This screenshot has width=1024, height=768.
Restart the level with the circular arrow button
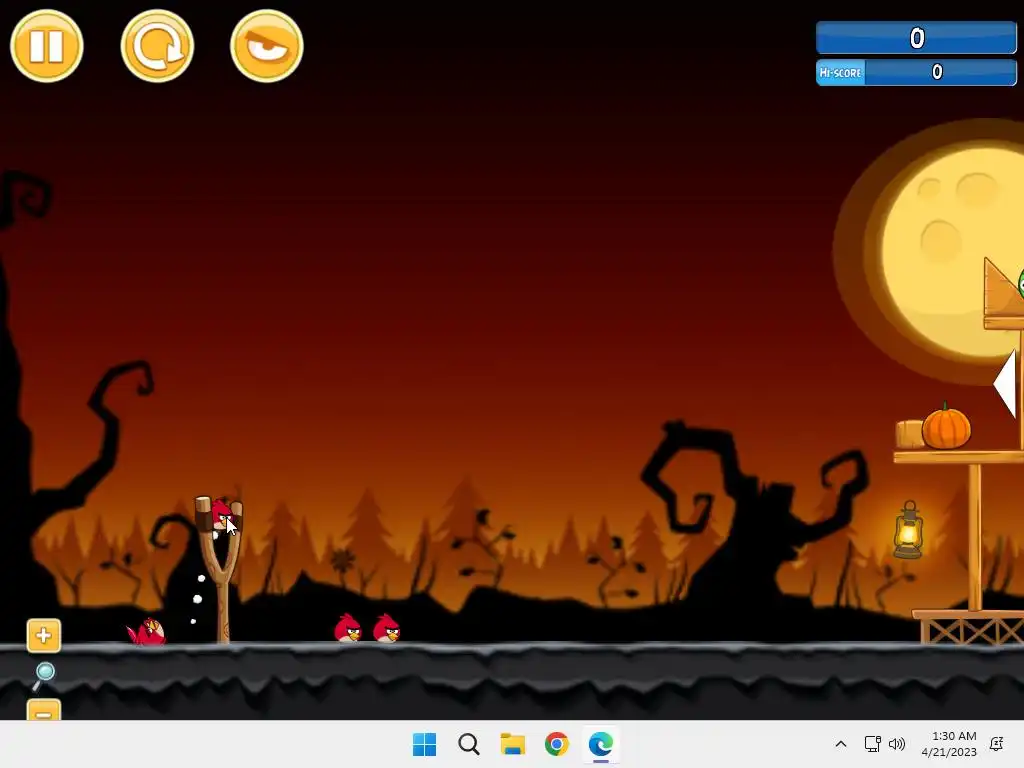pos(157,46)
